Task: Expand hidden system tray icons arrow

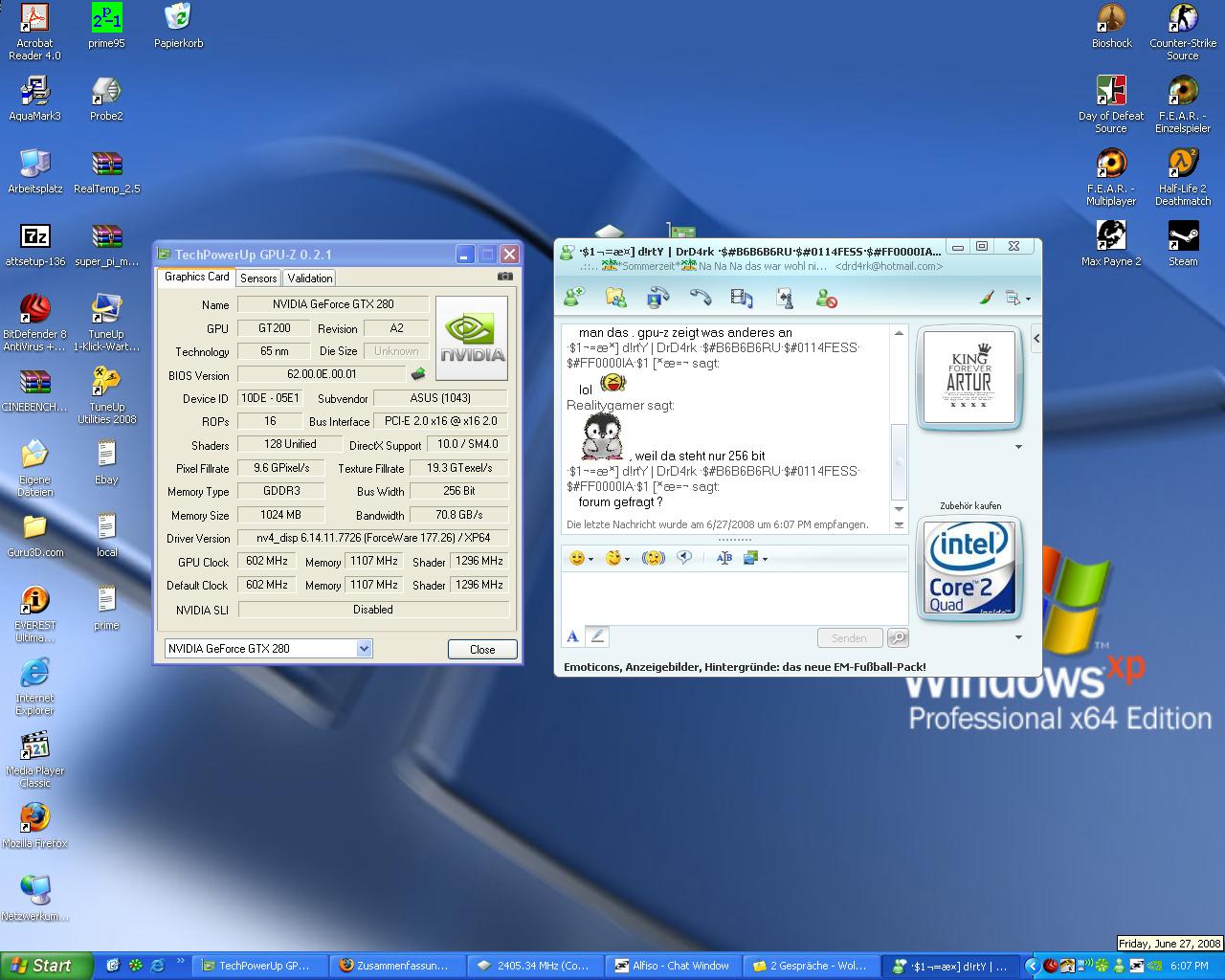Action: pos(1032,966)
